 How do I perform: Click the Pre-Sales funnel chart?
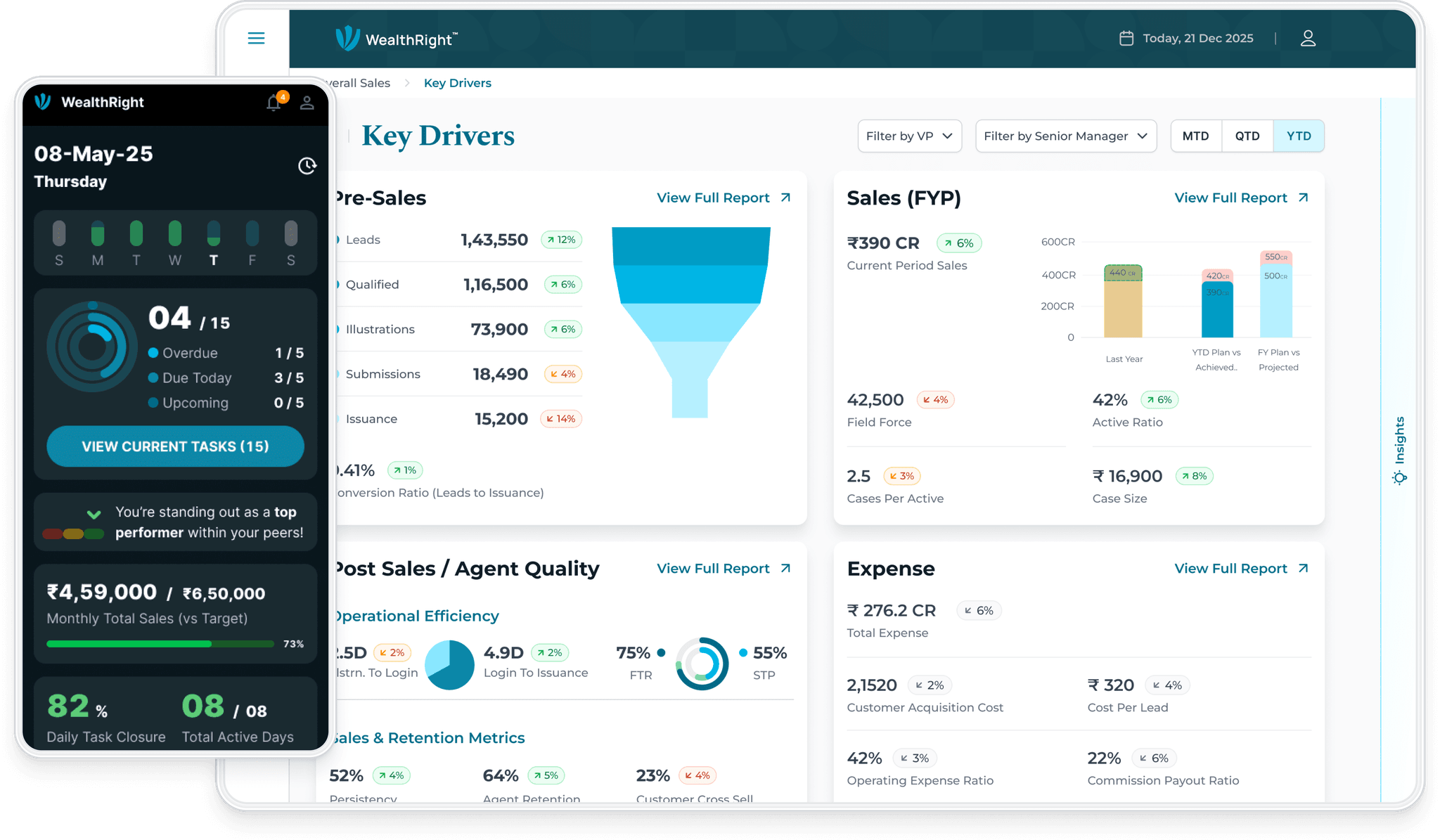click(x=691, y=322)
